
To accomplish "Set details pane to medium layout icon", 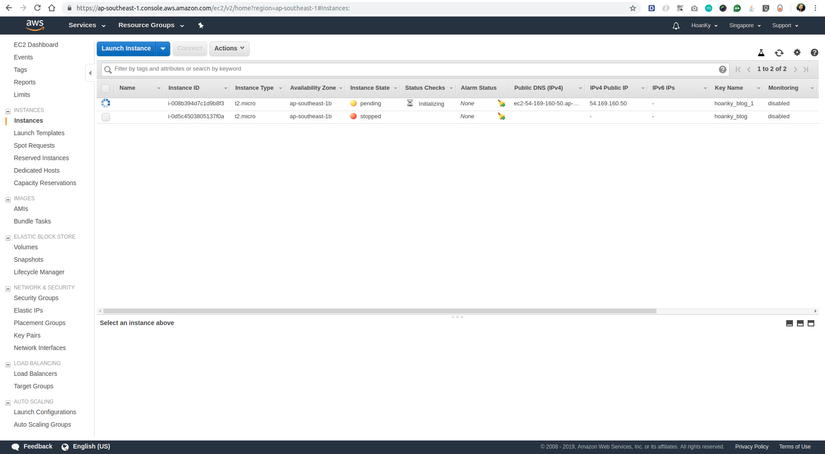I will (800, 324).
